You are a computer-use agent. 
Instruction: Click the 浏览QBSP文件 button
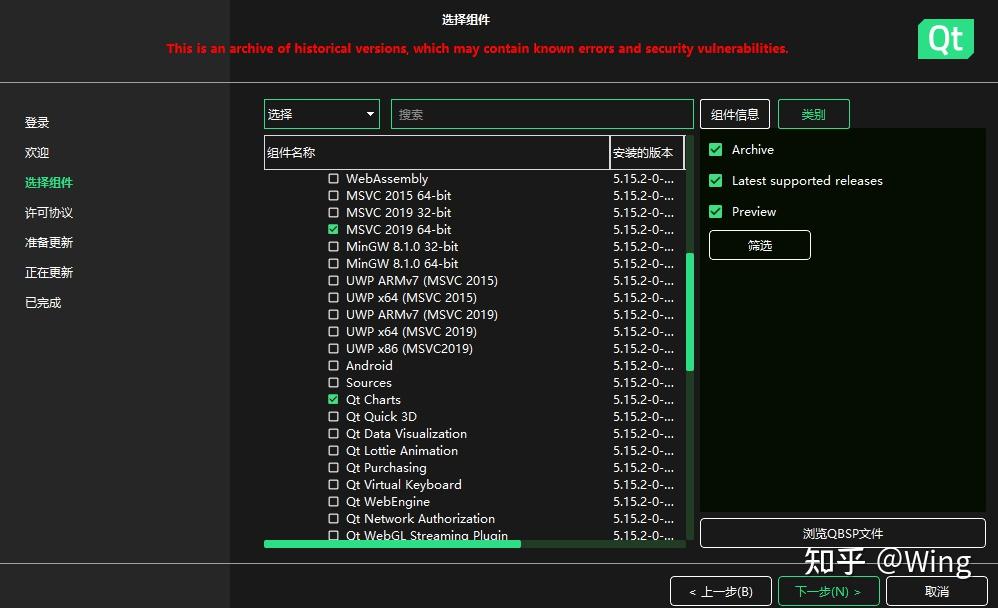pos(843,533)
